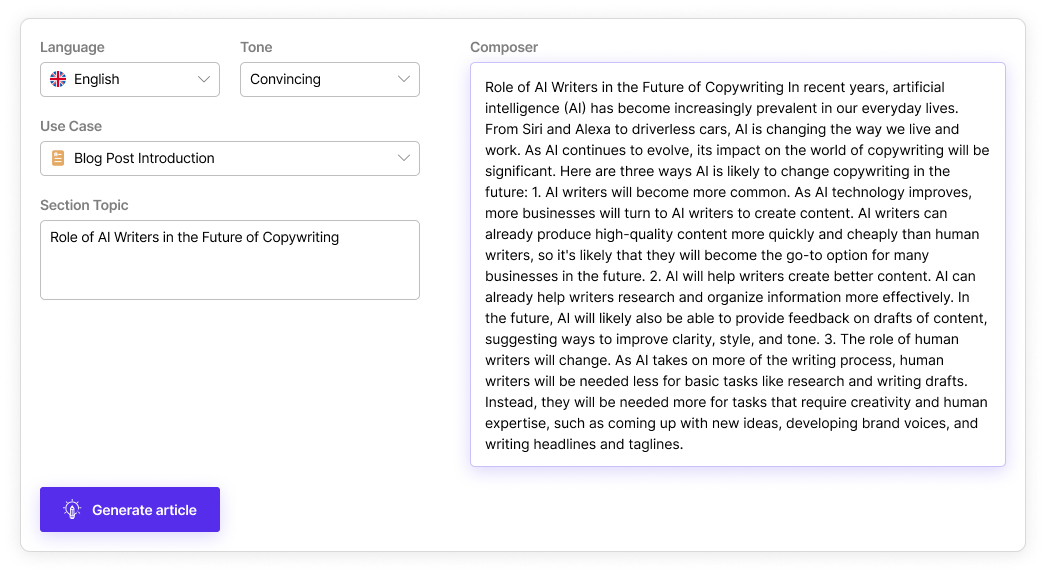Click the lightbulb icon on Generate button
The height and width of the screenshot is (574, 1046).
tap(72, 509)
